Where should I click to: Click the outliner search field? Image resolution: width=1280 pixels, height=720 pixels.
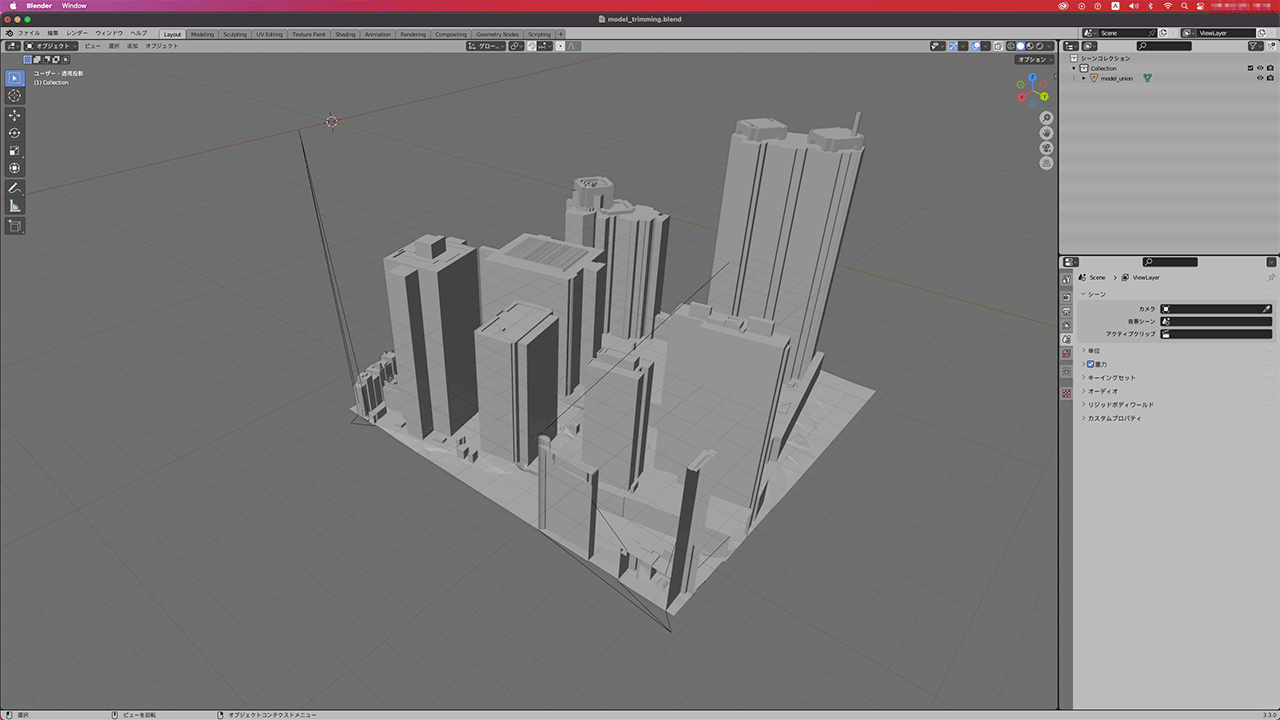(x=1164, y=46)
